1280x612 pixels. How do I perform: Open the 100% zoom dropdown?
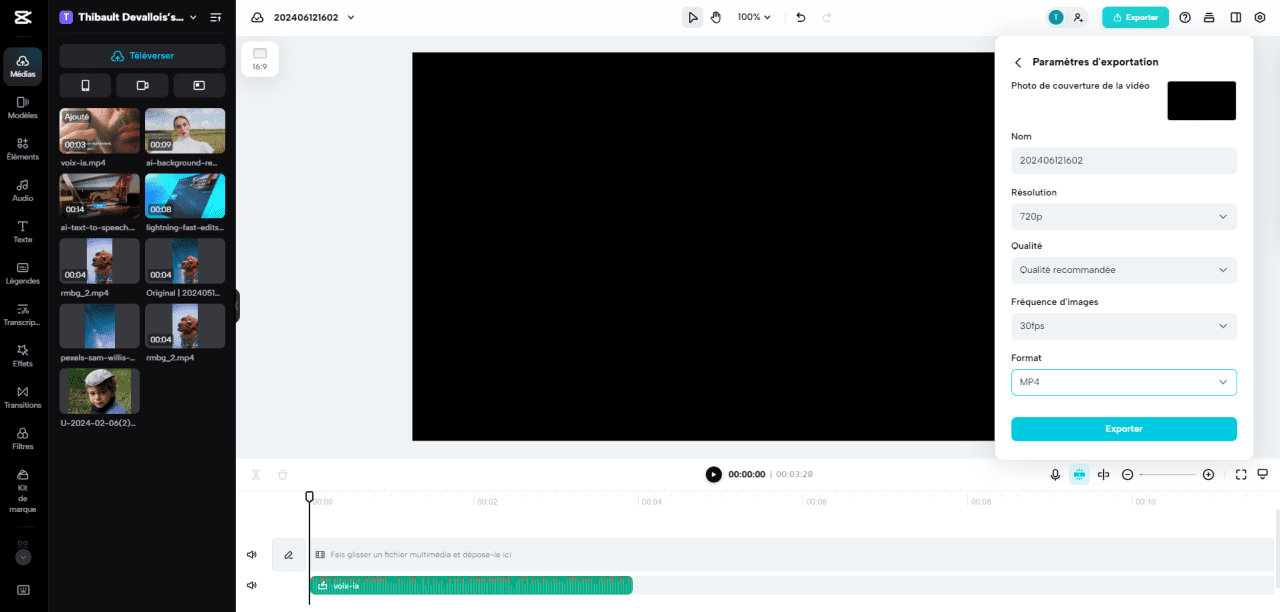coord(754,17)
